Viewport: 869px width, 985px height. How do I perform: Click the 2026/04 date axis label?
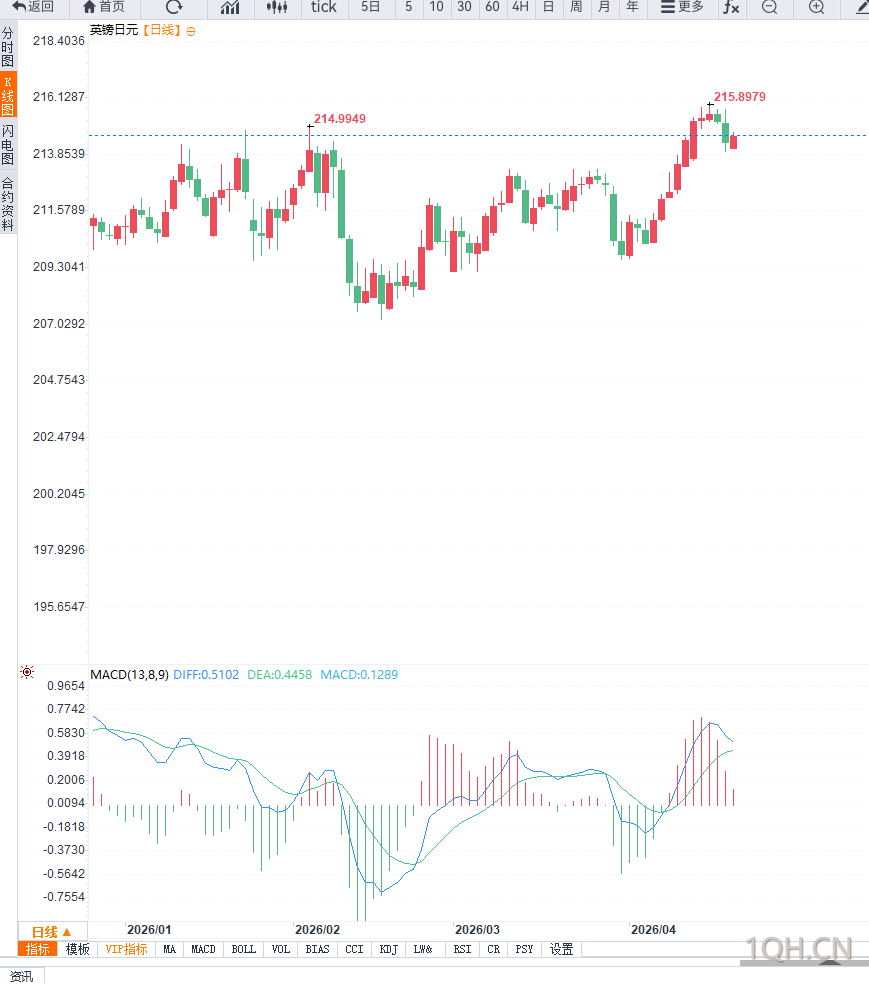coord(653,930)
